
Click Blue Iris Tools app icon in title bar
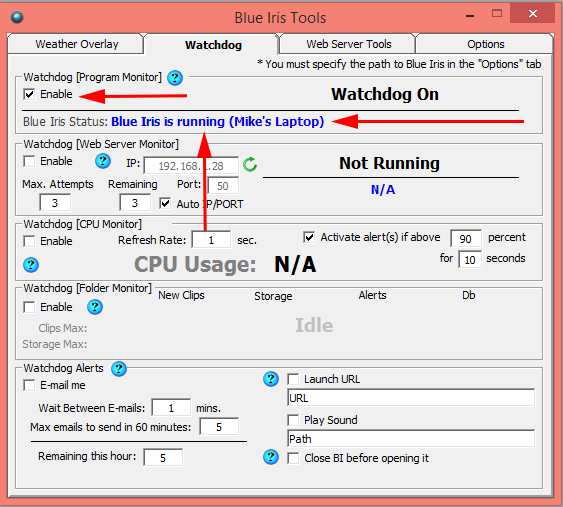click(17, 17)
